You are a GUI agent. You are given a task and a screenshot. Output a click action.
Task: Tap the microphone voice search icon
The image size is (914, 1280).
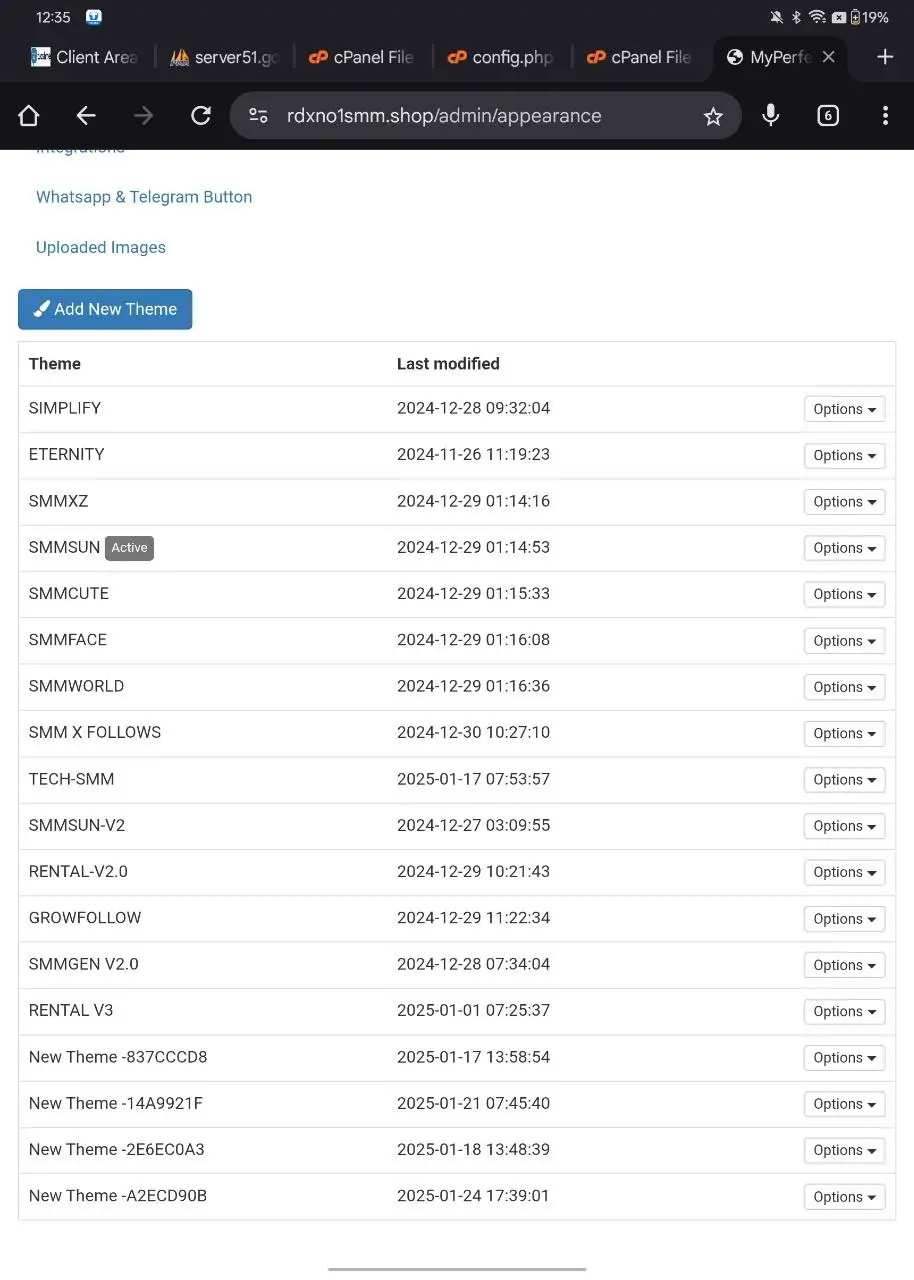pyautogui.click(x=770, y=116)
